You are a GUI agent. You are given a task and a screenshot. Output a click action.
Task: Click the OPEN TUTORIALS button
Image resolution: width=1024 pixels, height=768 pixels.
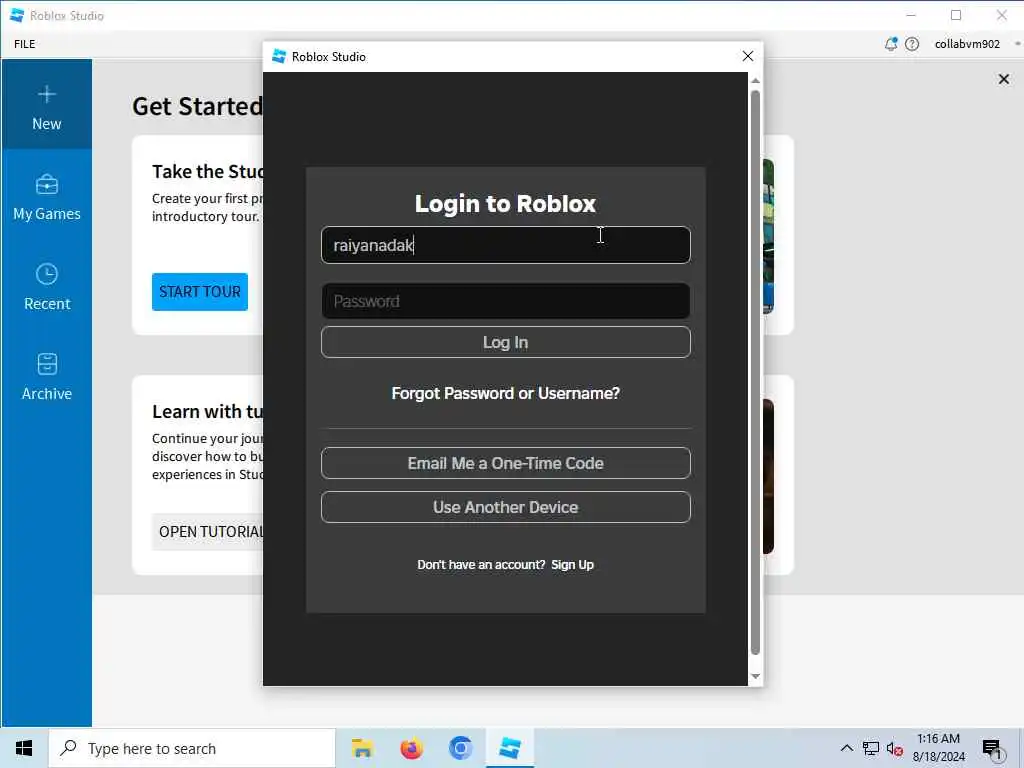point(208,532)
